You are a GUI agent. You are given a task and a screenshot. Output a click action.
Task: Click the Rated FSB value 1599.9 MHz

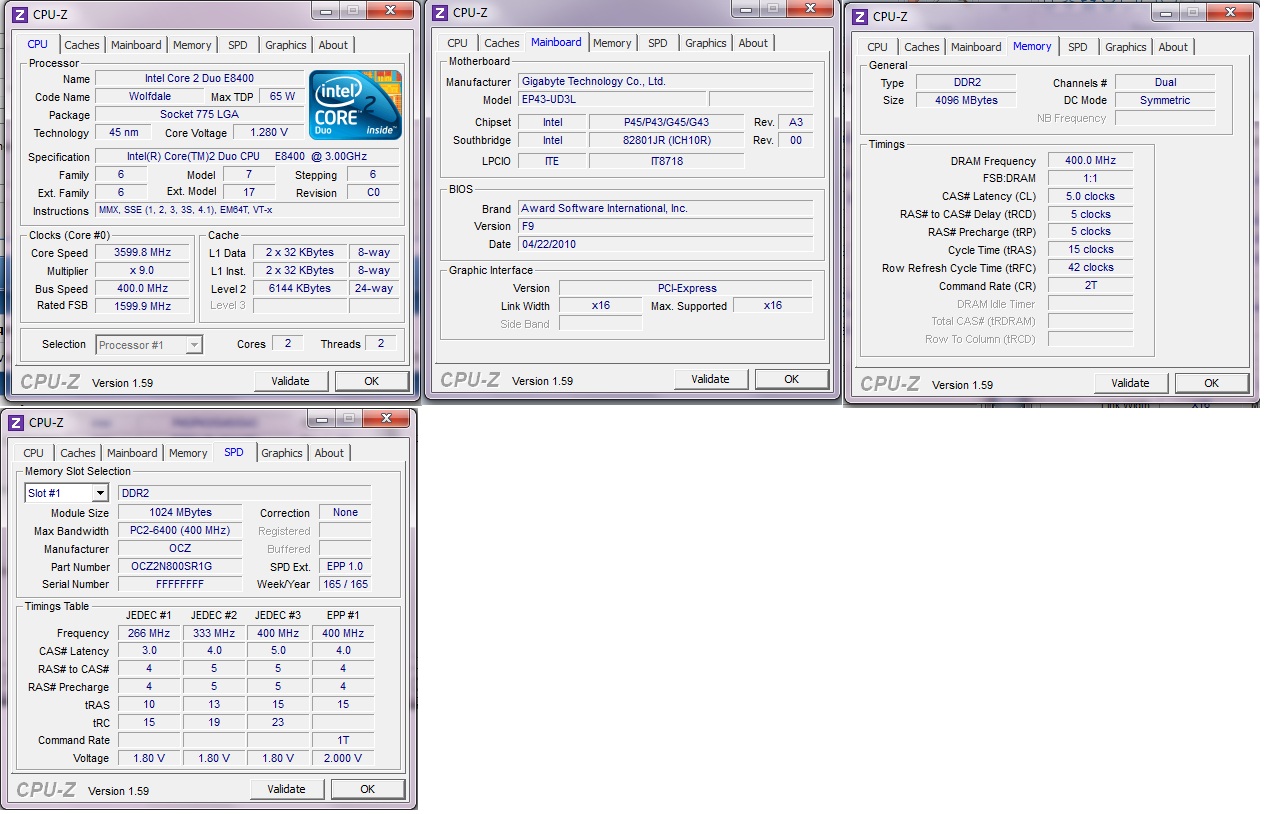(144, 306)
